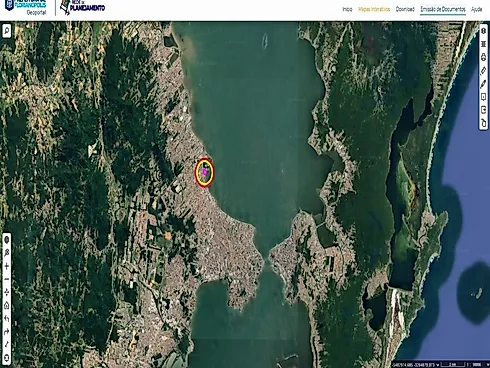
Task: Click the print map icon
Action: click(x=484, y=57)
